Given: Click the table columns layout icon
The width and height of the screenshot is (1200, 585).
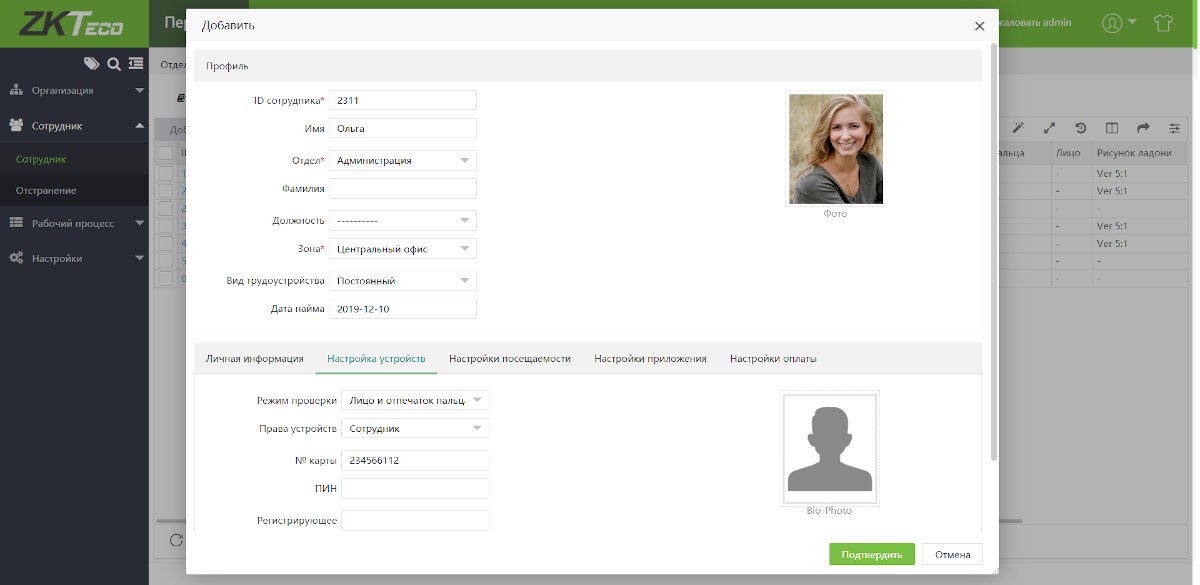Looking at the screenshot, I should pyautogui.click(x=1111, y=128).
